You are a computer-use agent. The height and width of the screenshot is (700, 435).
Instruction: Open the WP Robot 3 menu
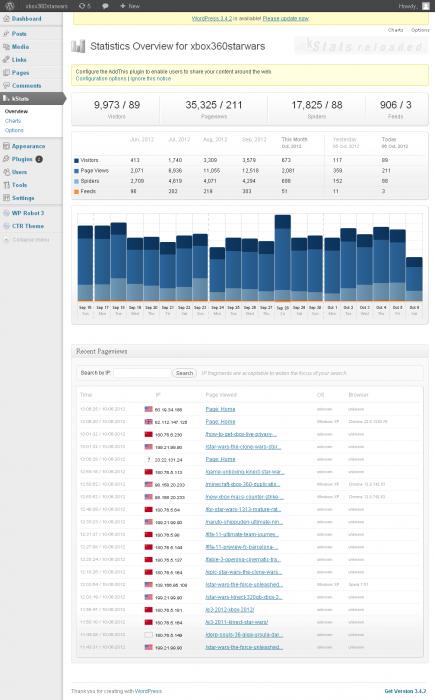point(28,213)
